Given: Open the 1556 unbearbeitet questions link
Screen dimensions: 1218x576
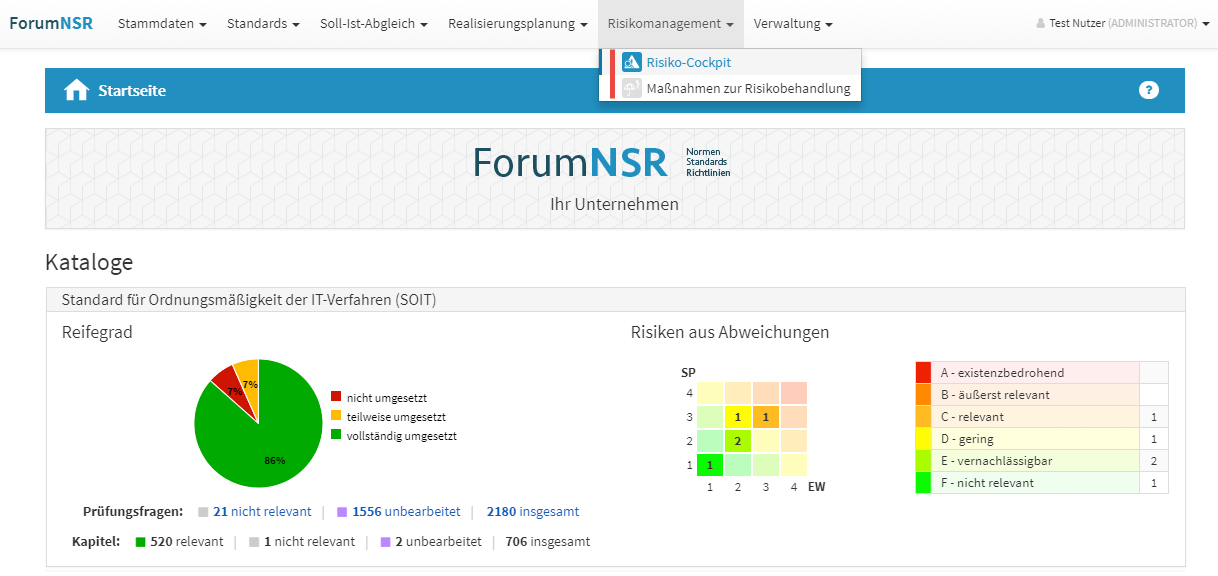Looking at the screenshot, I should (406, 511).
